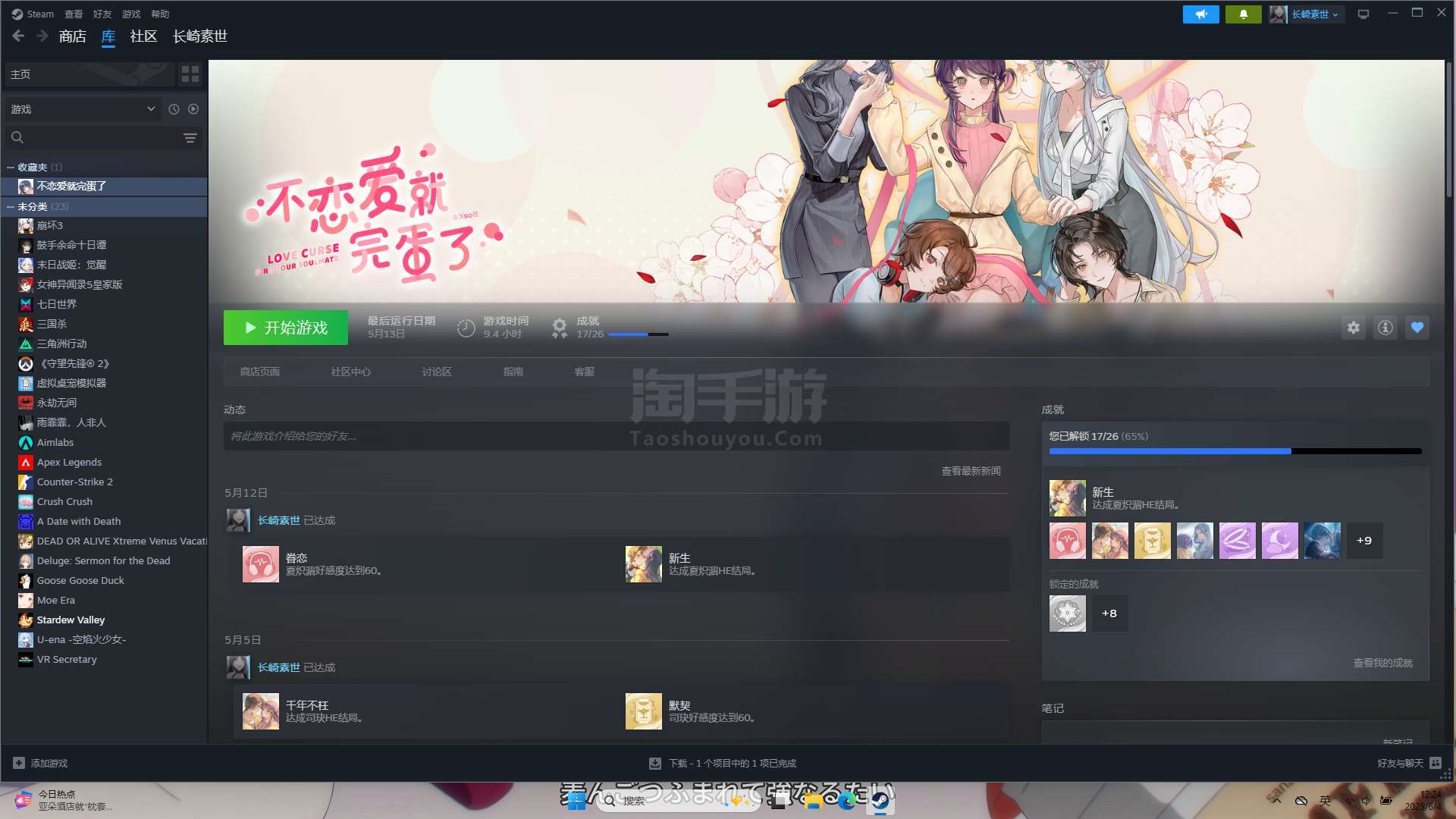Click the locked achievement icon
1456x819 pixels.
click(1068, 613)
